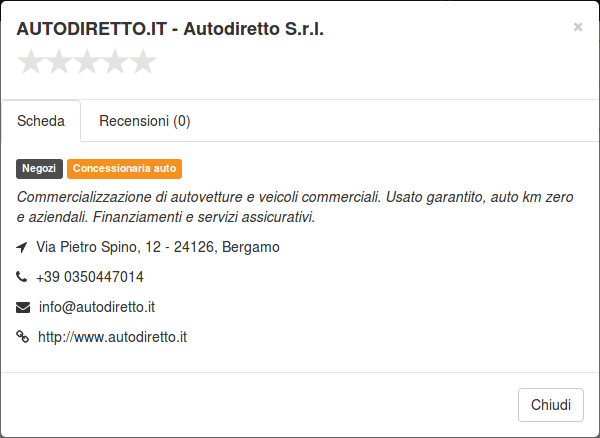Click the AUTODIRETTO.IT dialog title
600x438 pixels.
170,29
